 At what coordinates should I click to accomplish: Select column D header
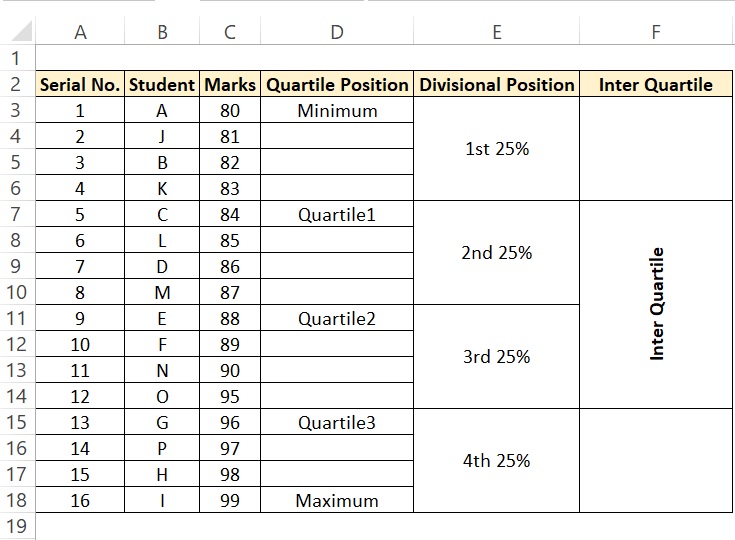[x=337, y=32]
